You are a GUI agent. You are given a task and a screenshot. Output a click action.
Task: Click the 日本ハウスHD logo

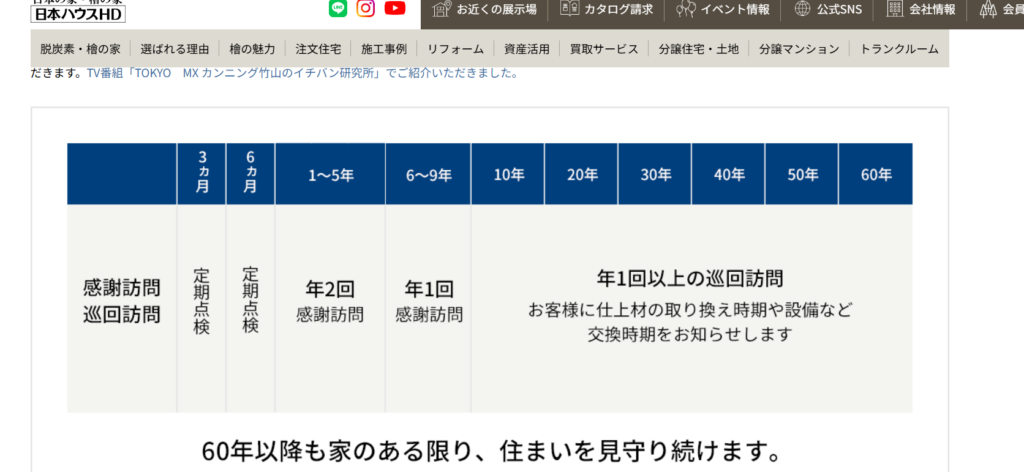[78, 12]
